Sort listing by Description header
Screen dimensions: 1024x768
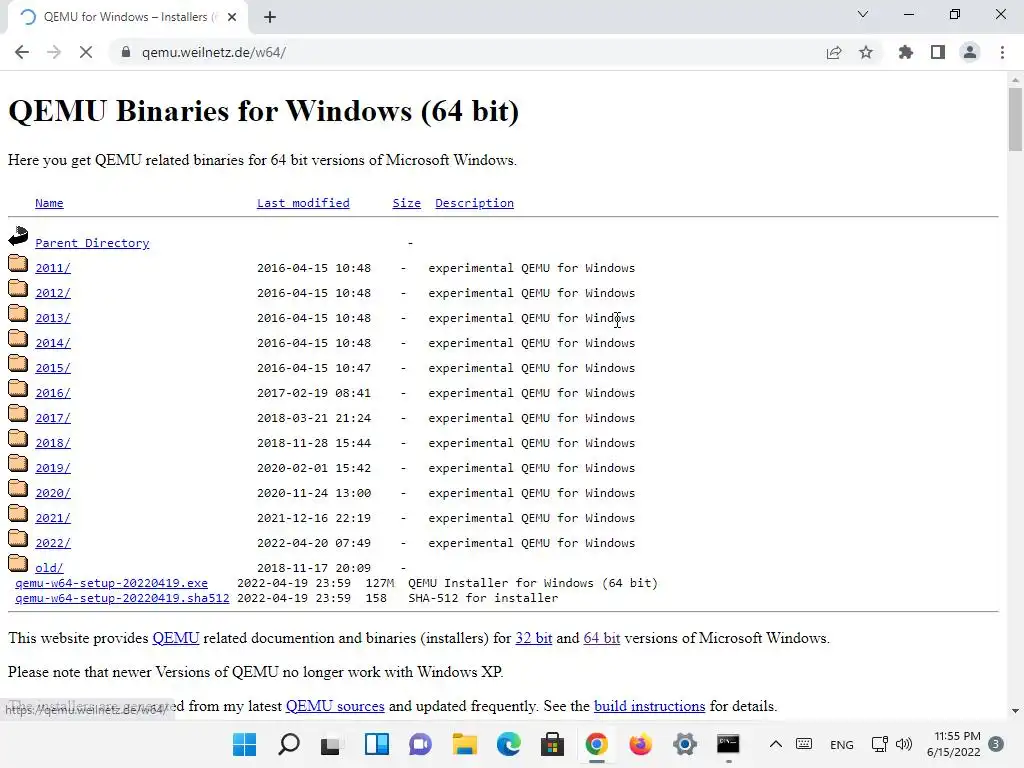tap(474, 203)
